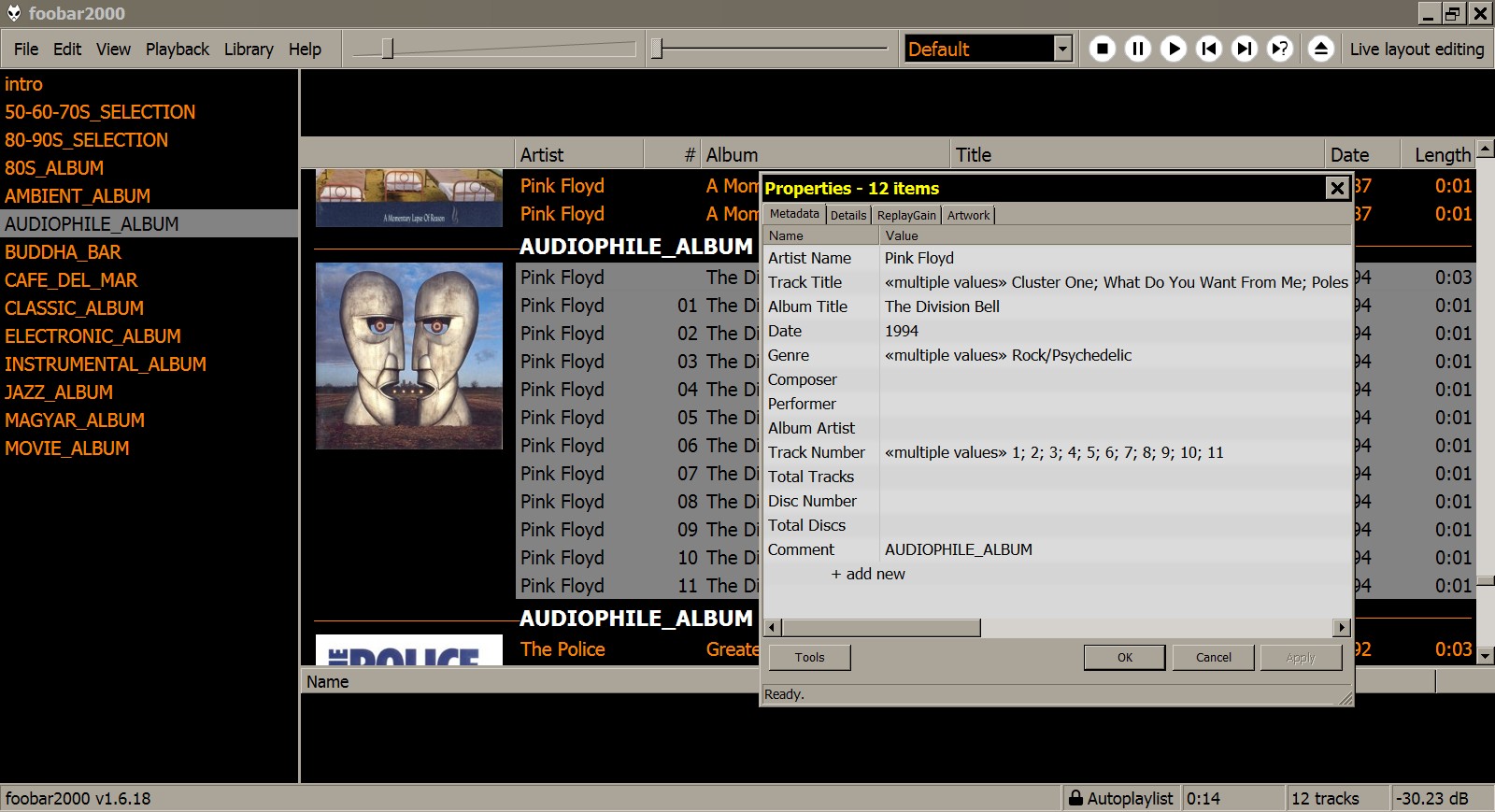Open the Library menu
Screen dimensions: 1495x812
click(x=249, y=50)
